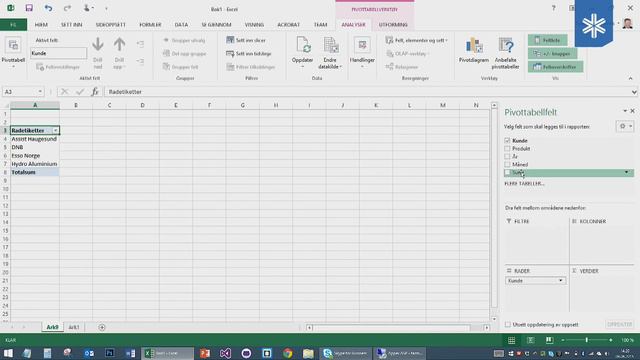
Task: Click the Aktivt felt input with Kunde
Action: click(58, 53)
